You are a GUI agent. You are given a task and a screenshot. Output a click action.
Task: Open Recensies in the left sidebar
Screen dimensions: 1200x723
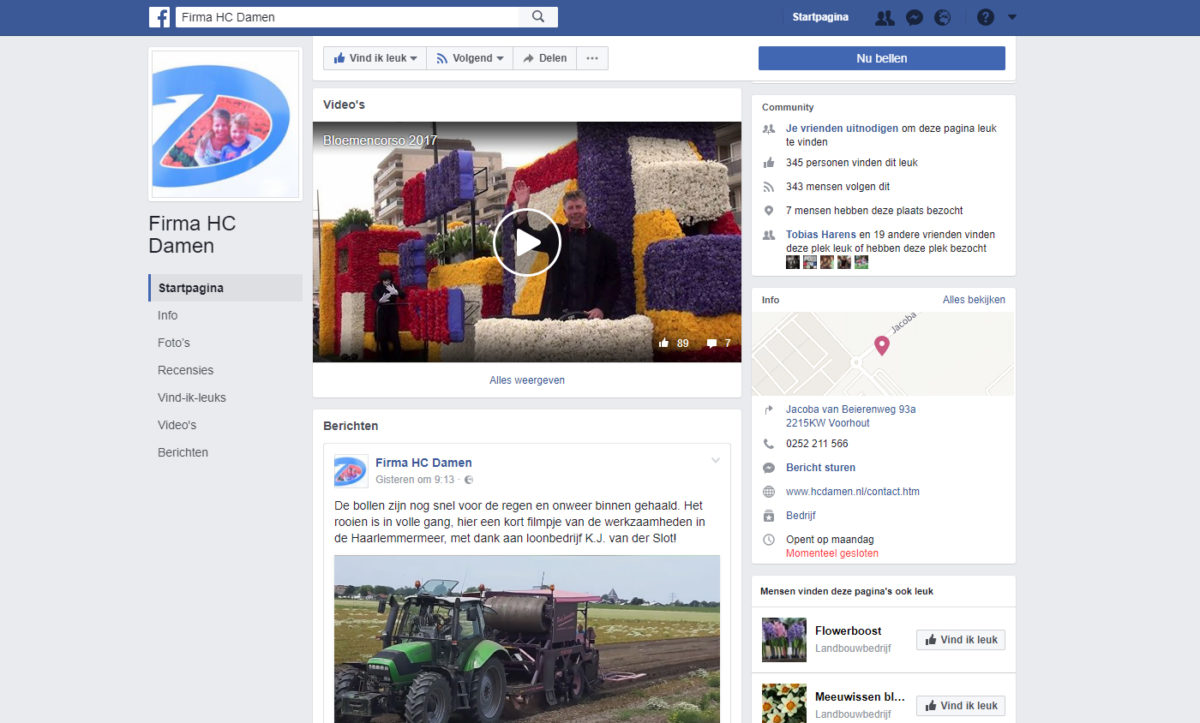(186, 370)
